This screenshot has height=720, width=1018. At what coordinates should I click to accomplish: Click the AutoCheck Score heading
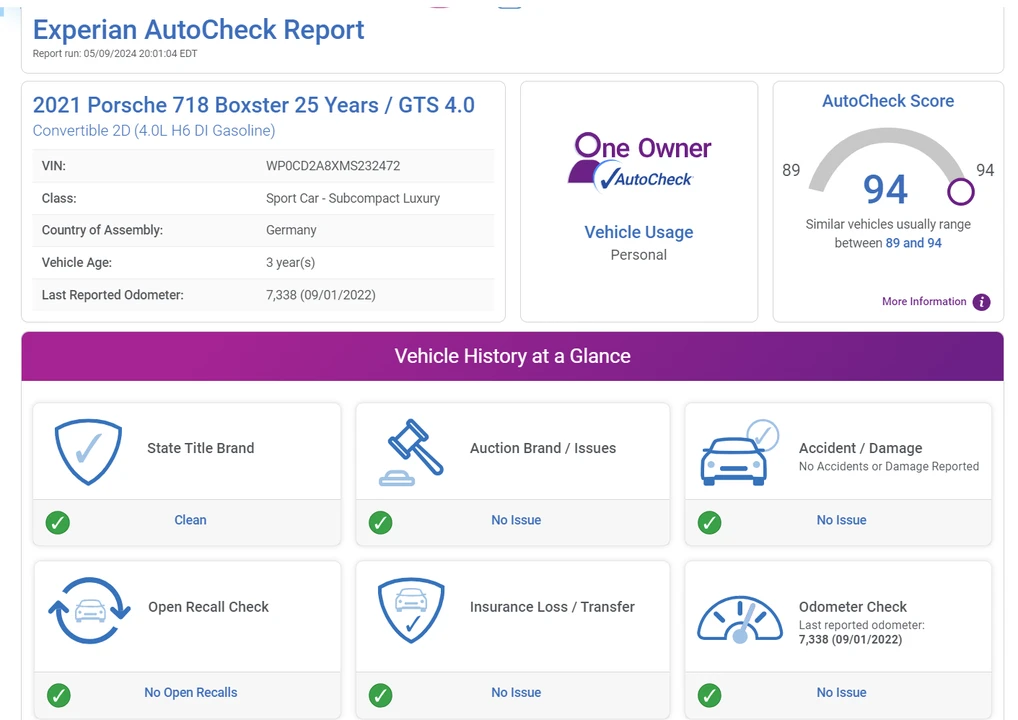[888, 101]
